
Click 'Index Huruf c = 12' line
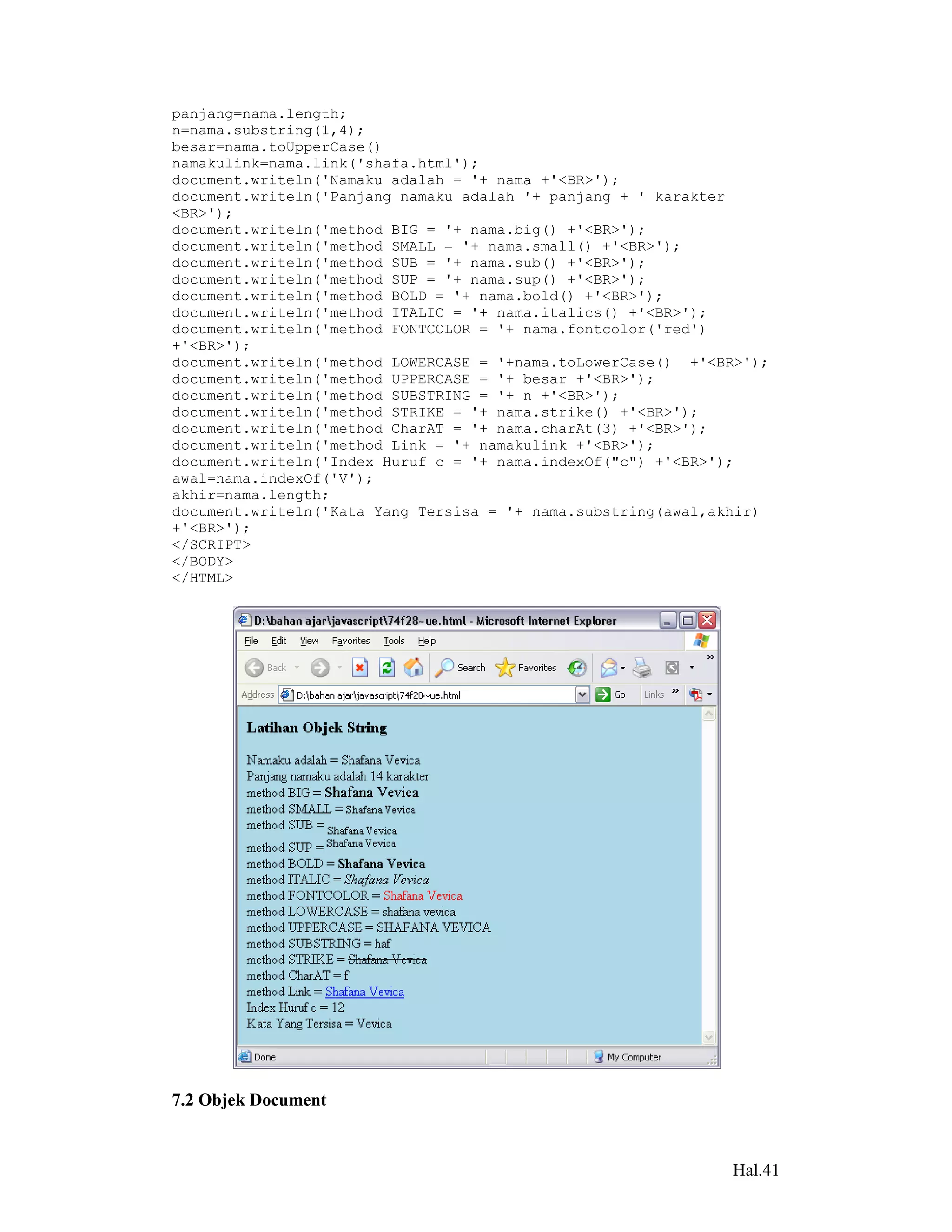coord(295,1007)
